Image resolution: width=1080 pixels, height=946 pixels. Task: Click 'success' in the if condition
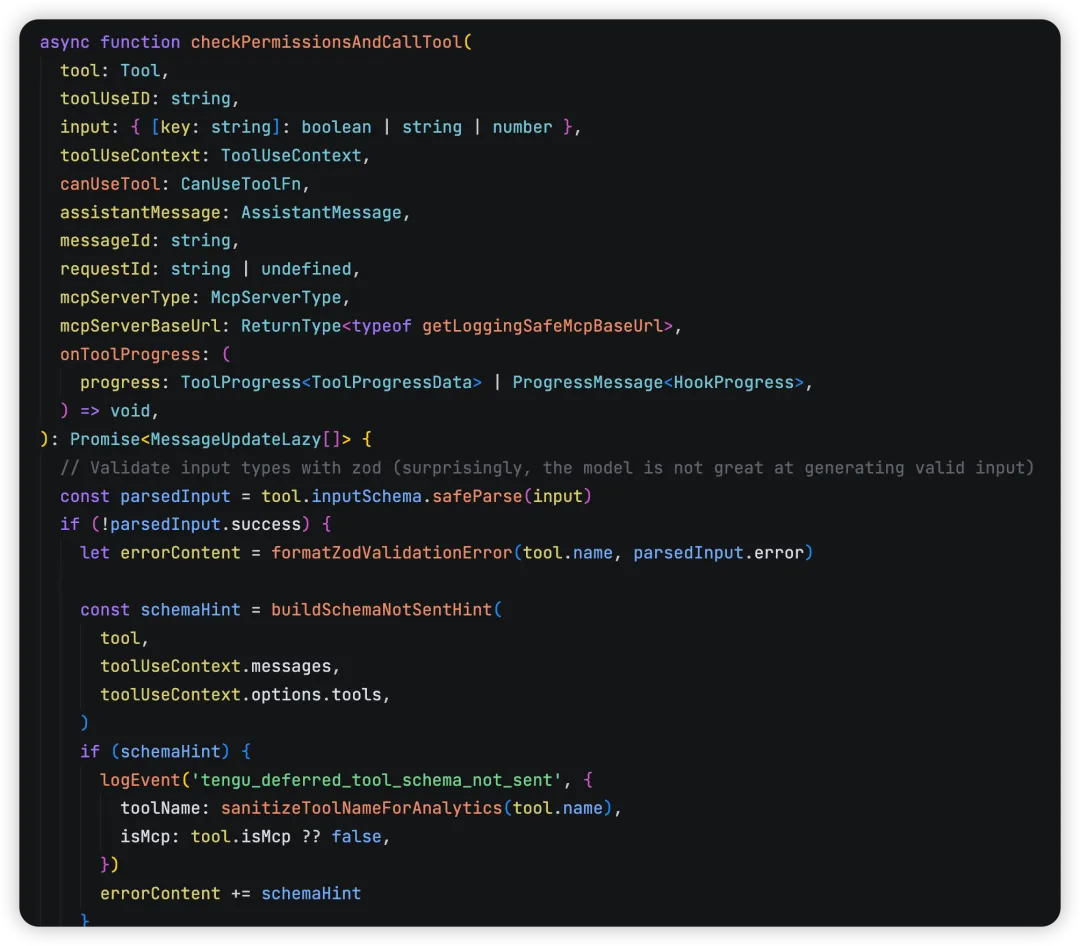coord(266,524)
